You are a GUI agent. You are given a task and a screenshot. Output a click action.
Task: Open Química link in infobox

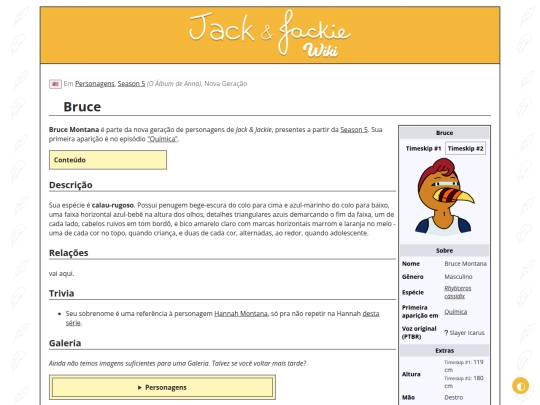(455, 312)
